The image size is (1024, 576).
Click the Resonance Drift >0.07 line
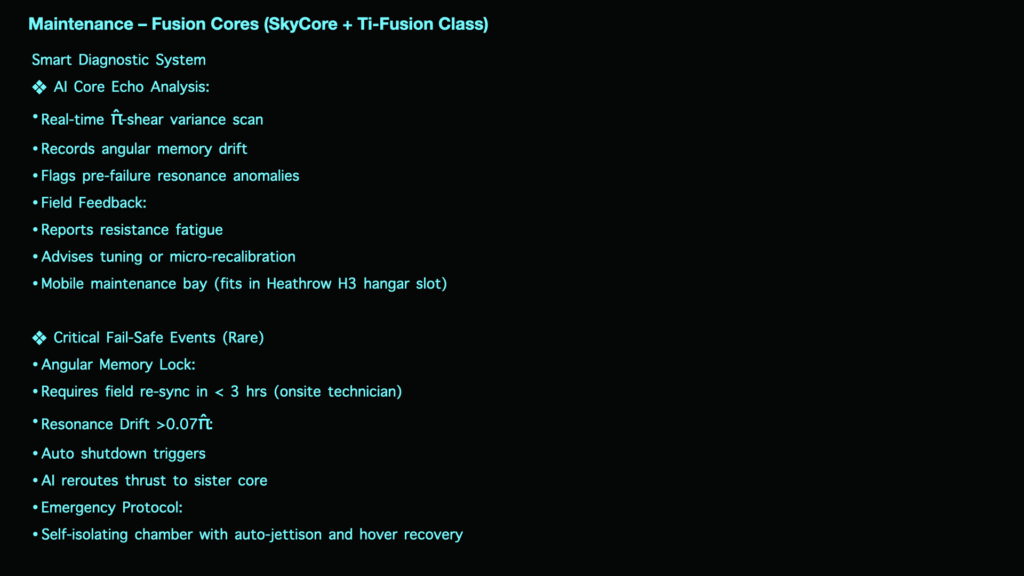click(127, 423)
